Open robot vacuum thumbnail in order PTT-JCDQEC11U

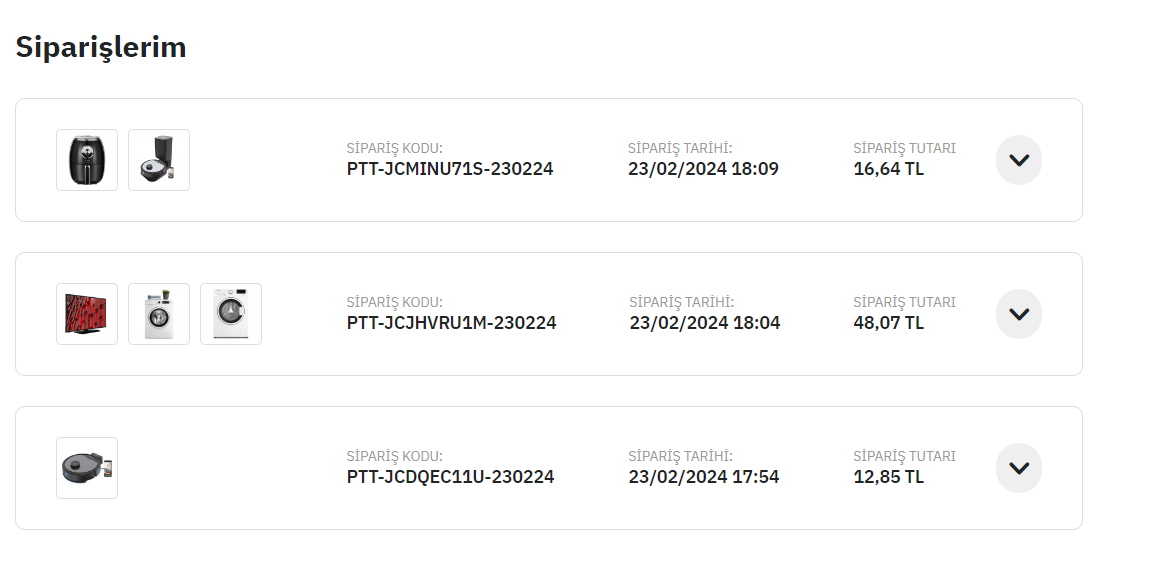click(x=87, y=468)
